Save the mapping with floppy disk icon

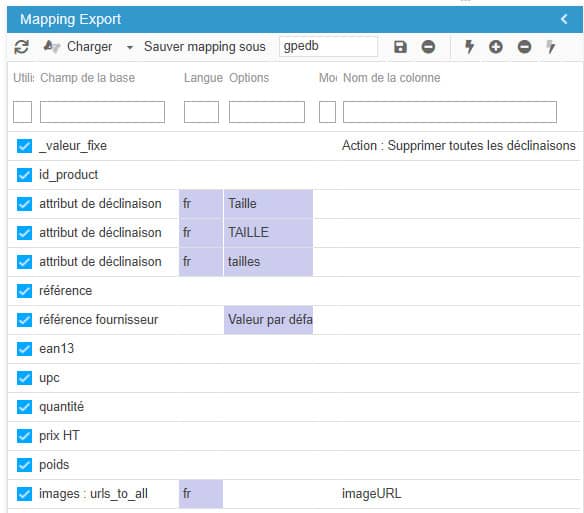400,47
